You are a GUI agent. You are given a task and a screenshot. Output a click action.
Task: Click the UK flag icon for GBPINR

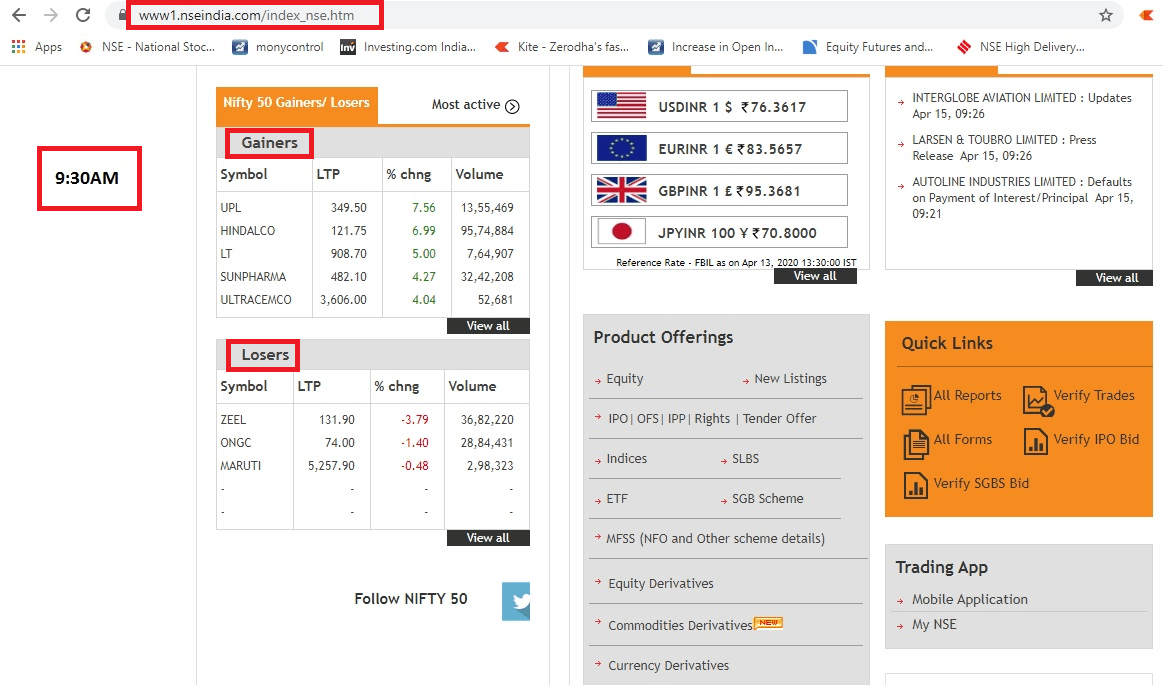622,191
